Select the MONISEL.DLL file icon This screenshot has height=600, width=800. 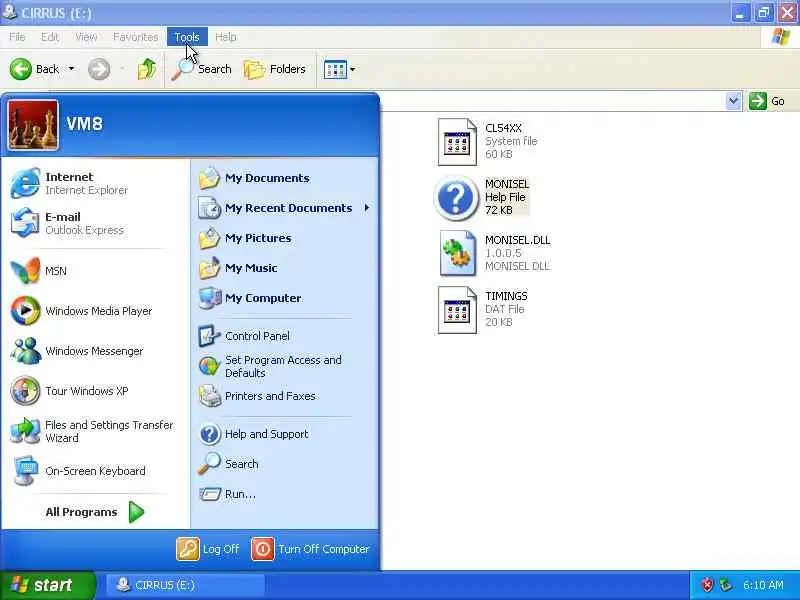point(457,253)
